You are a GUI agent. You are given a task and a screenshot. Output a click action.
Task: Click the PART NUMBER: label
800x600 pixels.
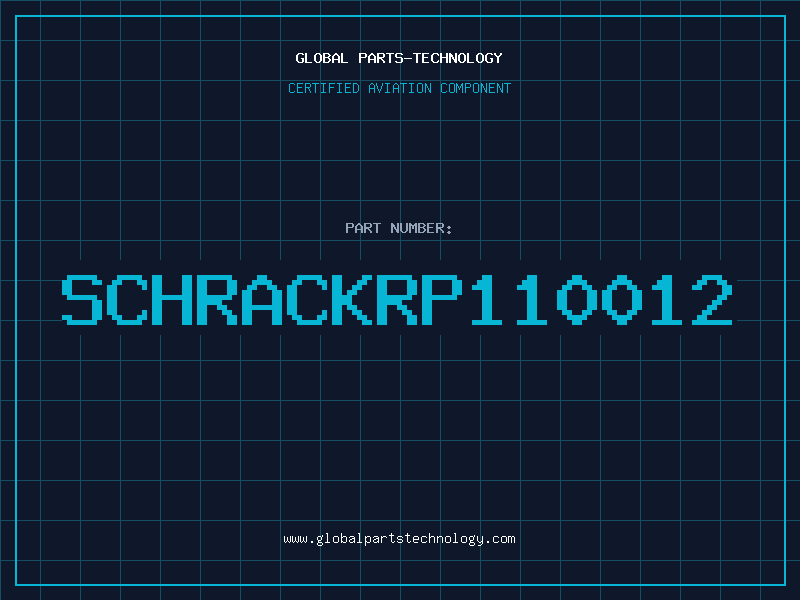(x=399, y=228)
